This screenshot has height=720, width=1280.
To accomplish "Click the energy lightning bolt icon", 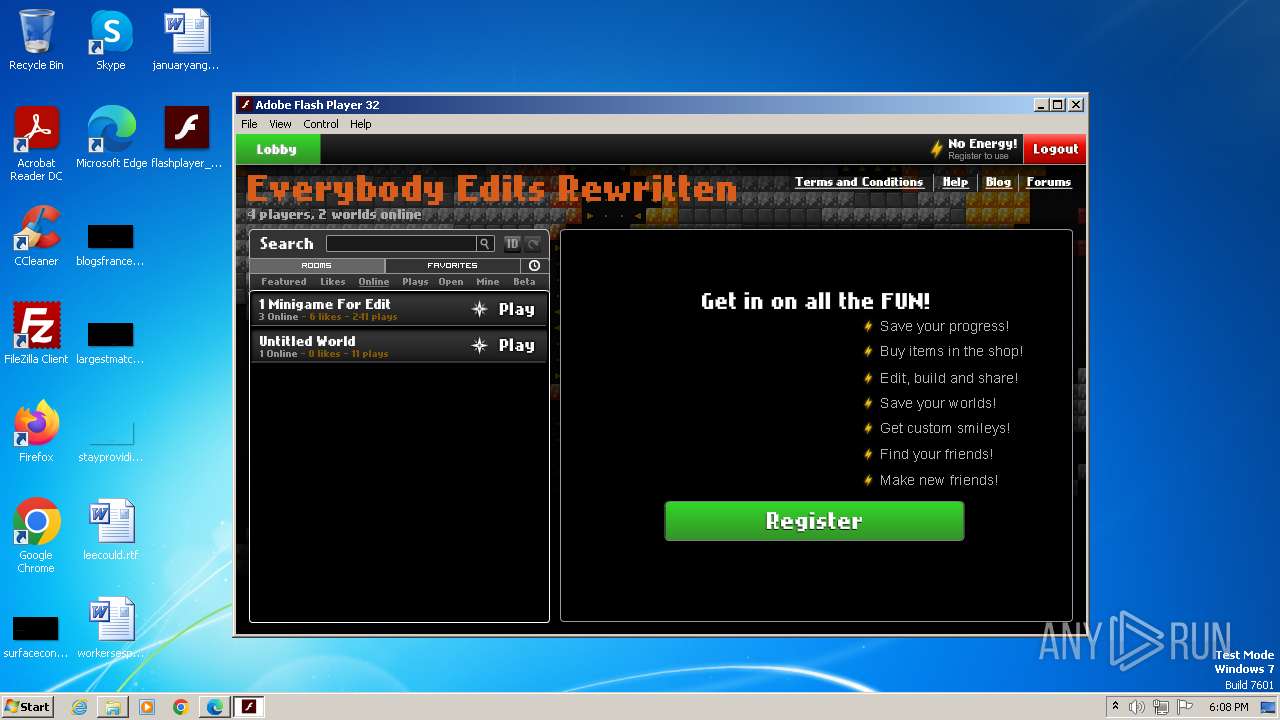I will pos(937,149).
